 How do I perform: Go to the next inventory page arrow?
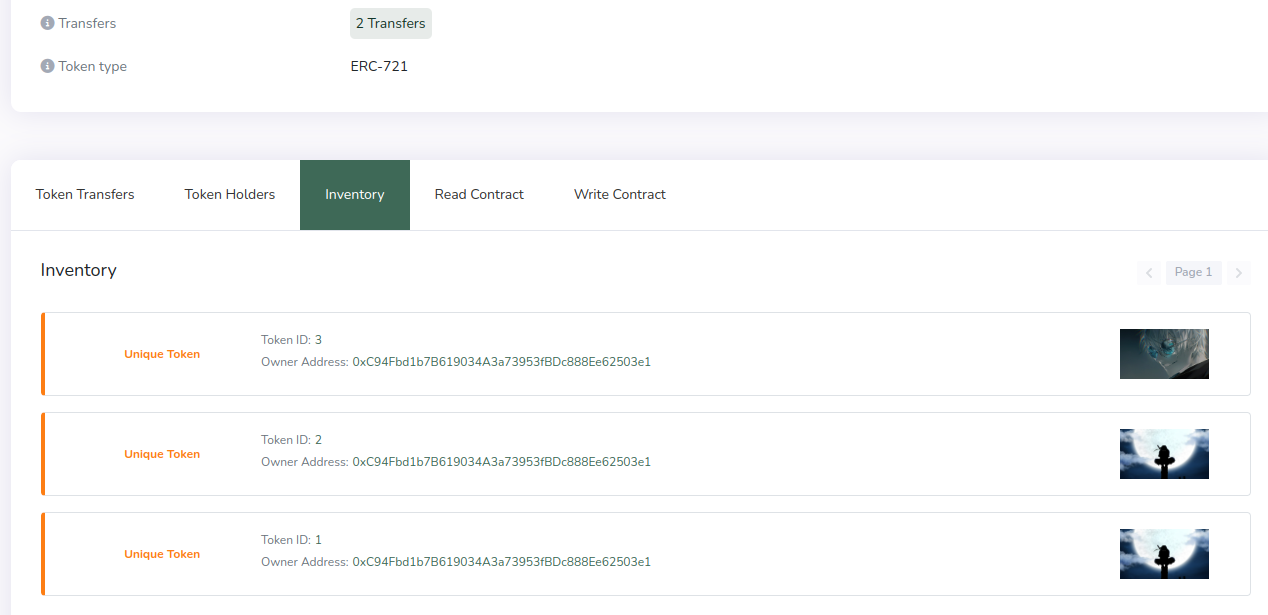click(x=1239, y=272)
